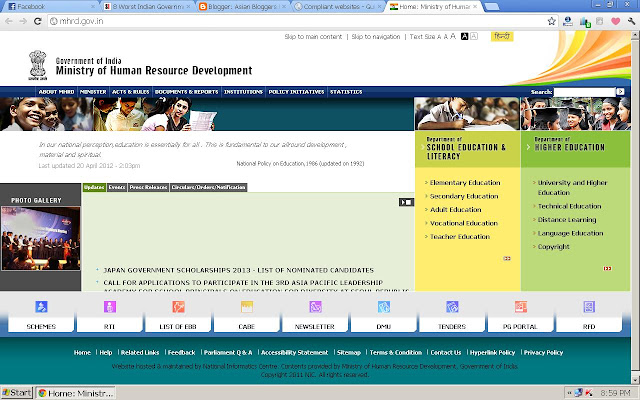Open Secondary Education link
This screenshot has height=400, width=640.
pyautogui.click(x=464, y=196)
